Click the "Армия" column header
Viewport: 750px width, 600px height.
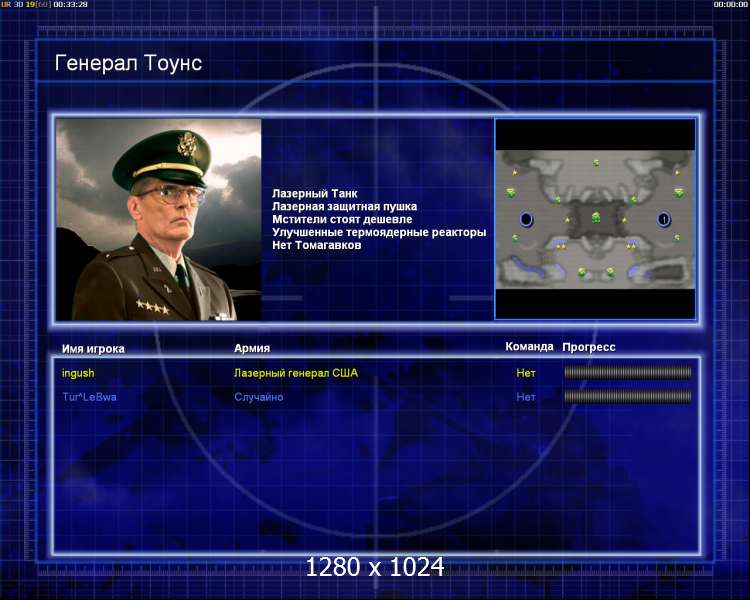click(x=252, y=348)
